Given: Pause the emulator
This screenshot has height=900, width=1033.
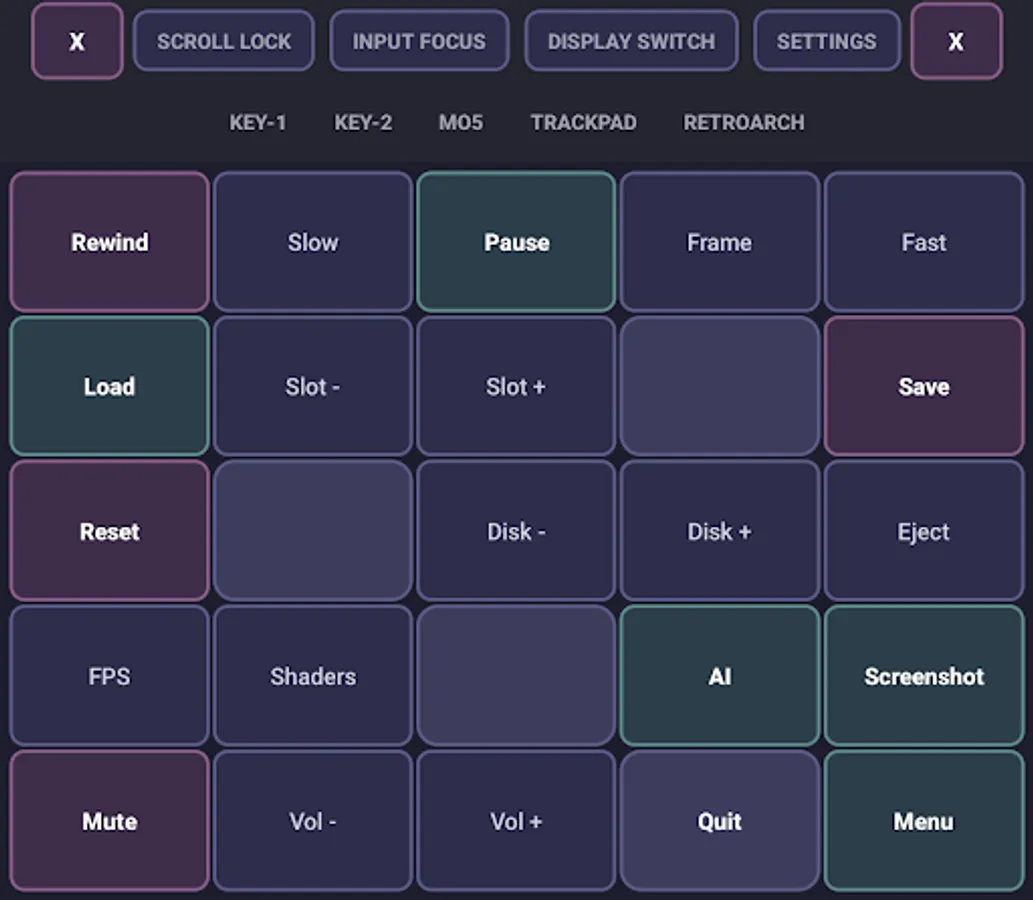Looking at the screenshot, I should click(x=516, y=242).
